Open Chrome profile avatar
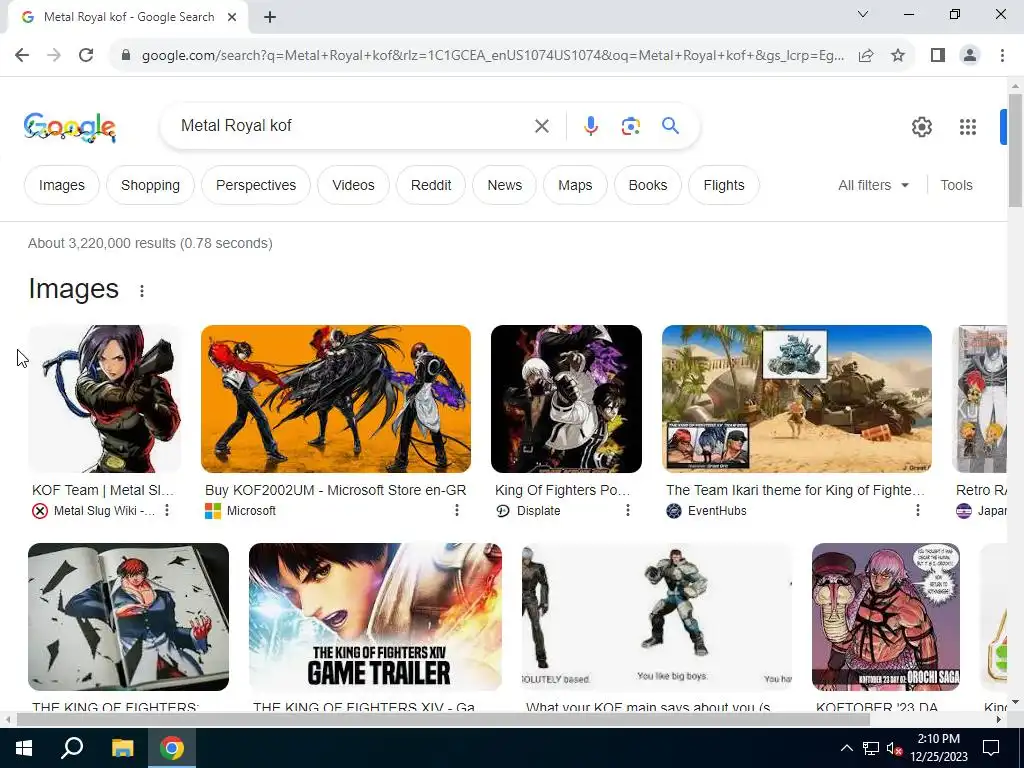The height and width of the screenshot is (768, 1024). pos(970,56)
